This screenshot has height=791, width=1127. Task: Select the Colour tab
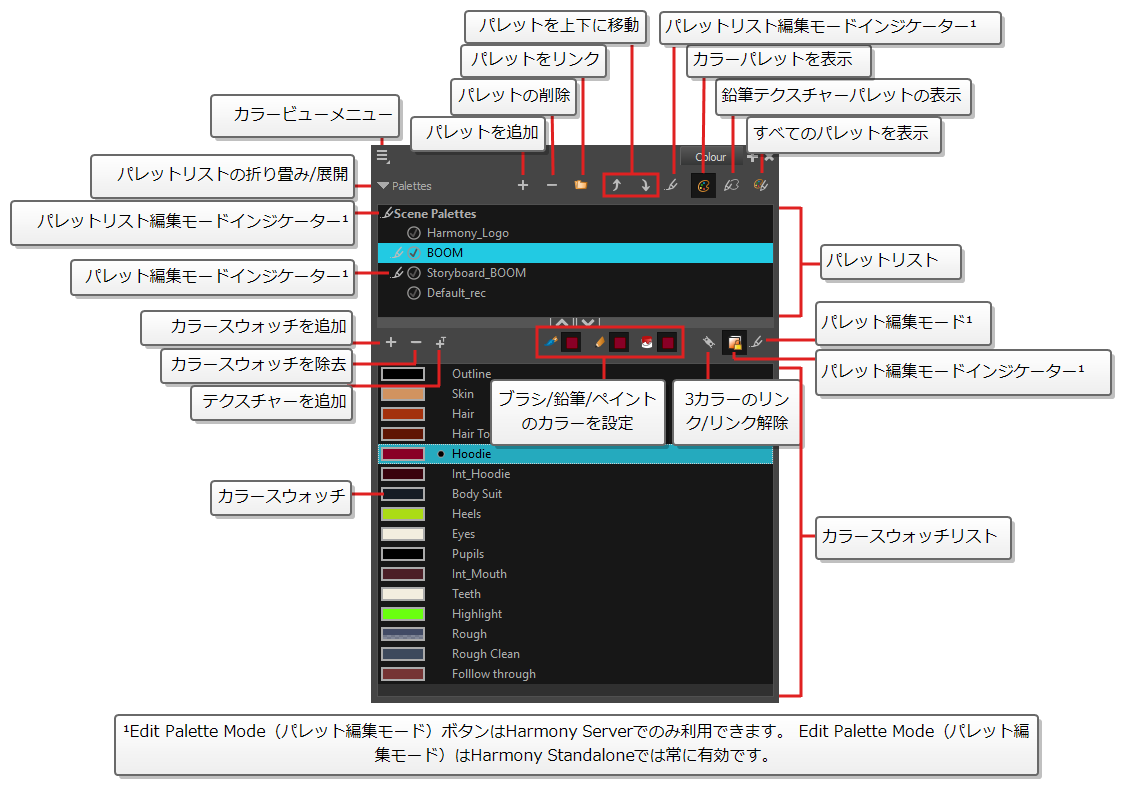coord(711,157)
